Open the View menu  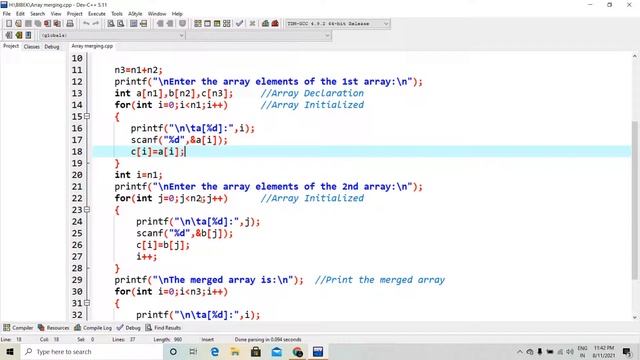(56, 13)
